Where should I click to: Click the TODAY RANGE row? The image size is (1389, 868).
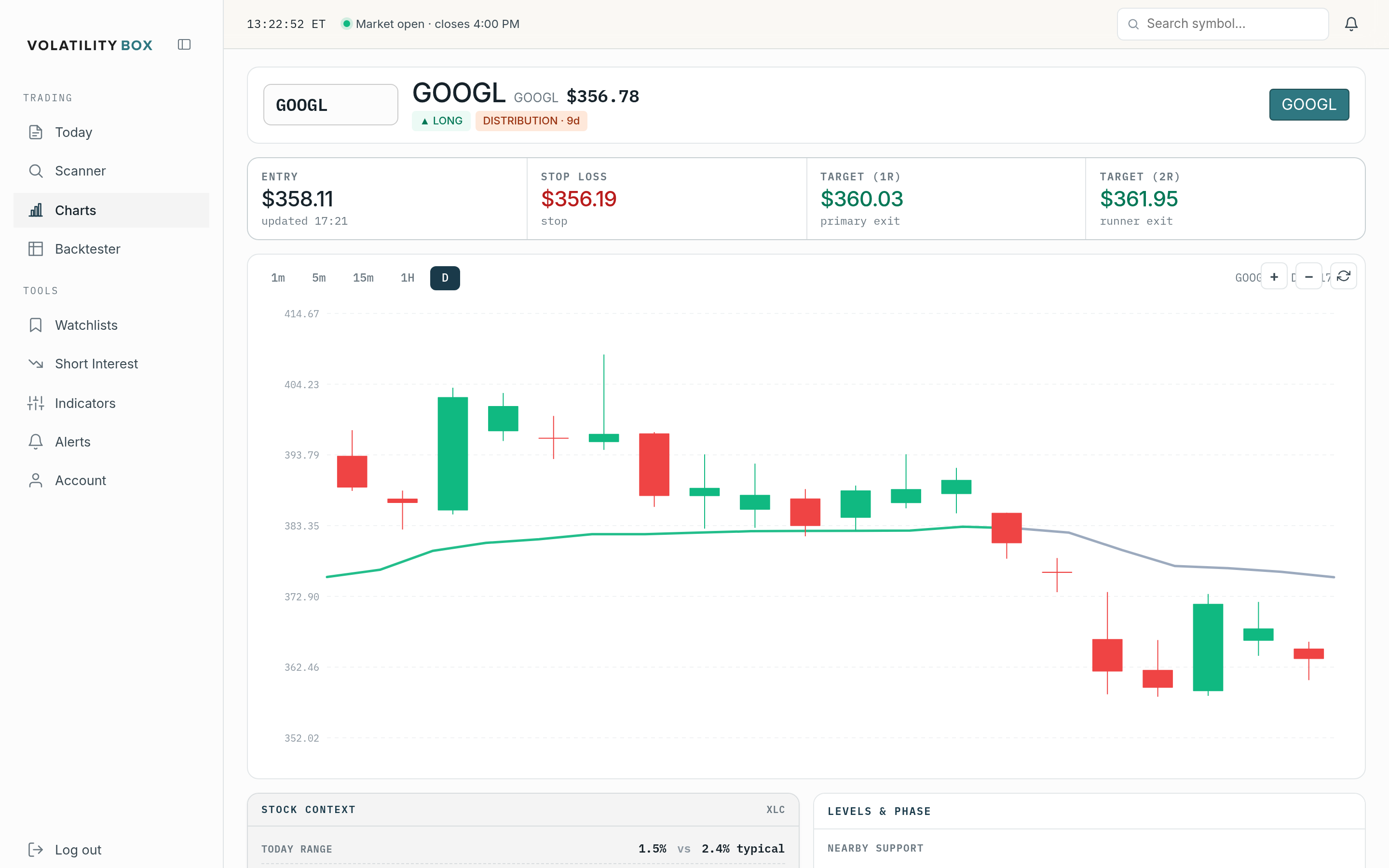(x=523, y=849)
